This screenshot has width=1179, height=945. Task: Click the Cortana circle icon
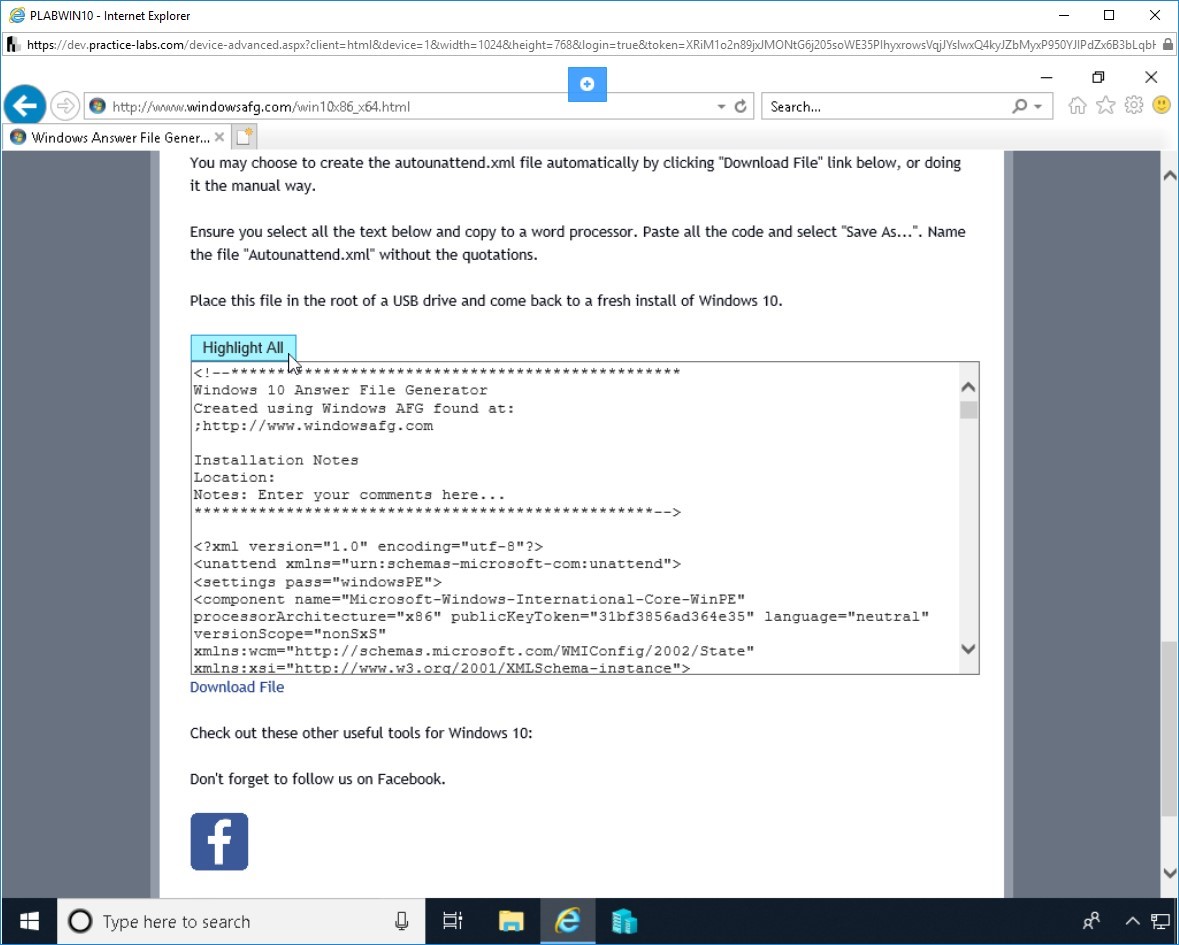[80, 921]
